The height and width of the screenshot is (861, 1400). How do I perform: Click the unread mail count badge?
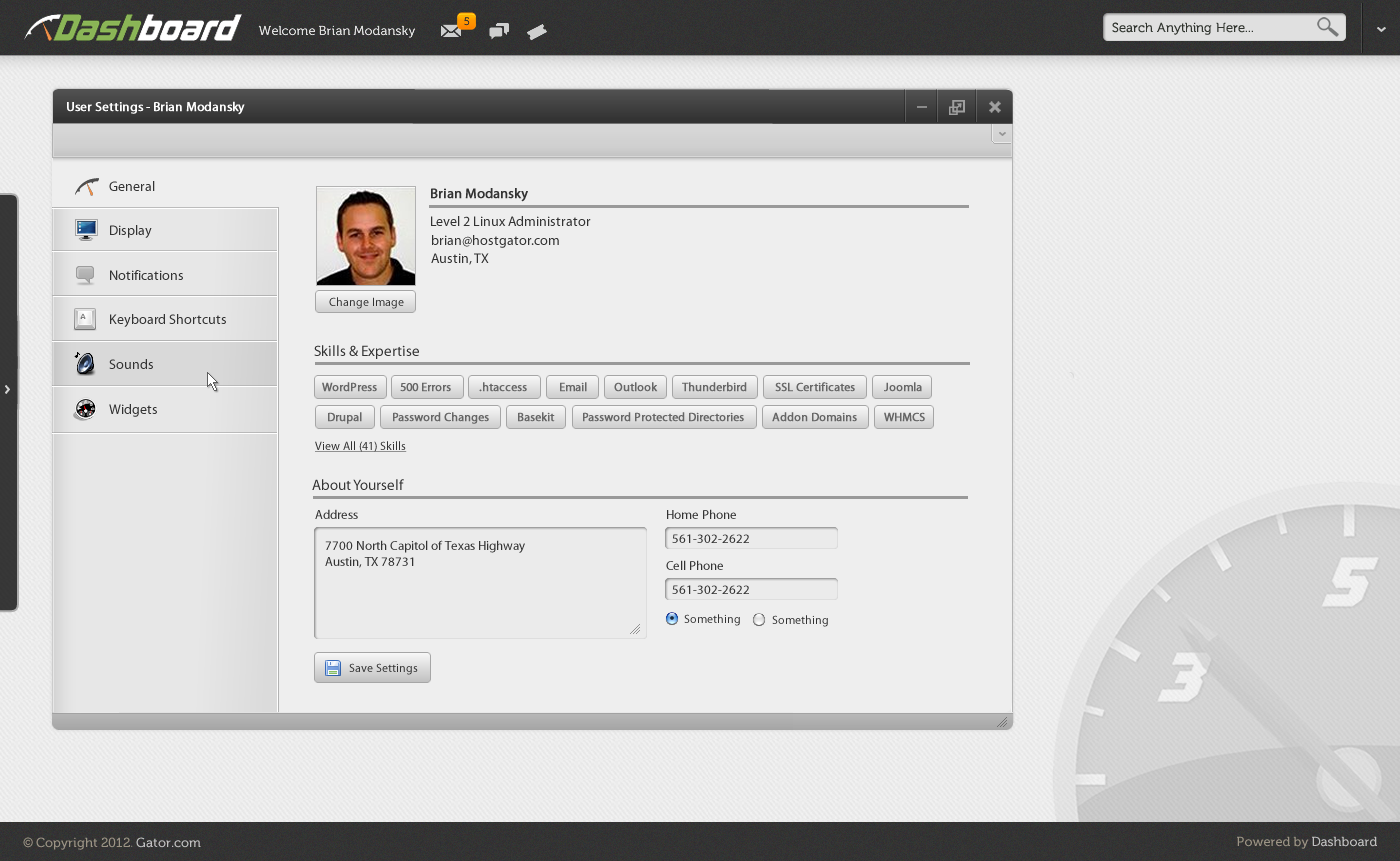466,21
